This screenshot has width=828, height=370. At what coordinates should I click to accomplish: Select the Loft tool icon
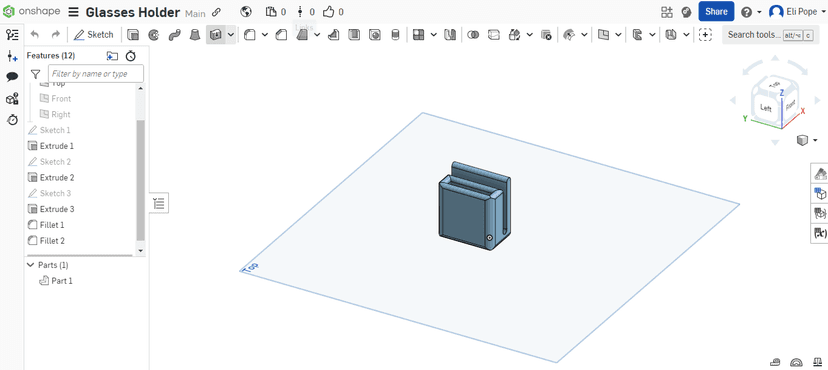(195, 35)
